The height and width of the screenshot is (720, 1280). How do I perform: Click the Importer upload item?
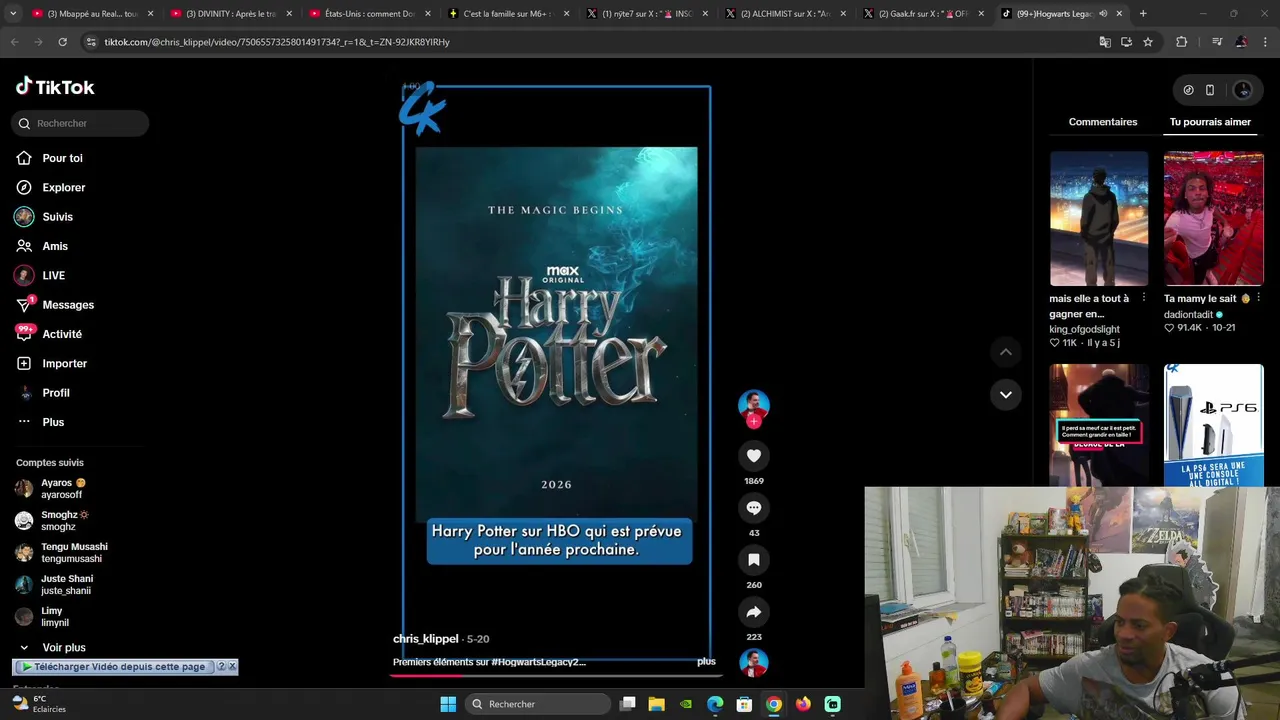point(52,363)
